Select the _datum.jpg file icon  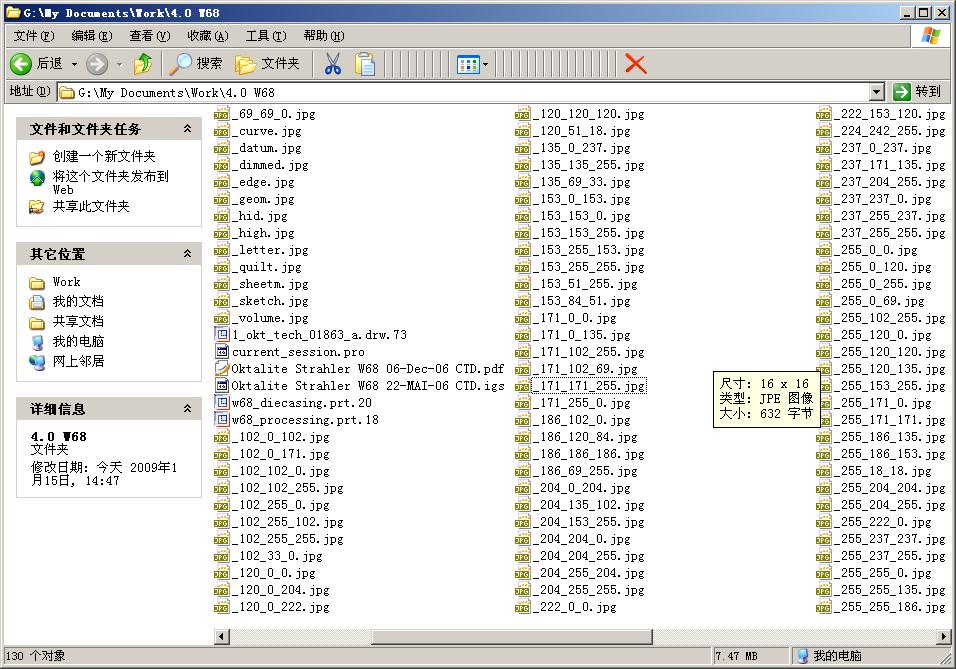click(221, 148)
